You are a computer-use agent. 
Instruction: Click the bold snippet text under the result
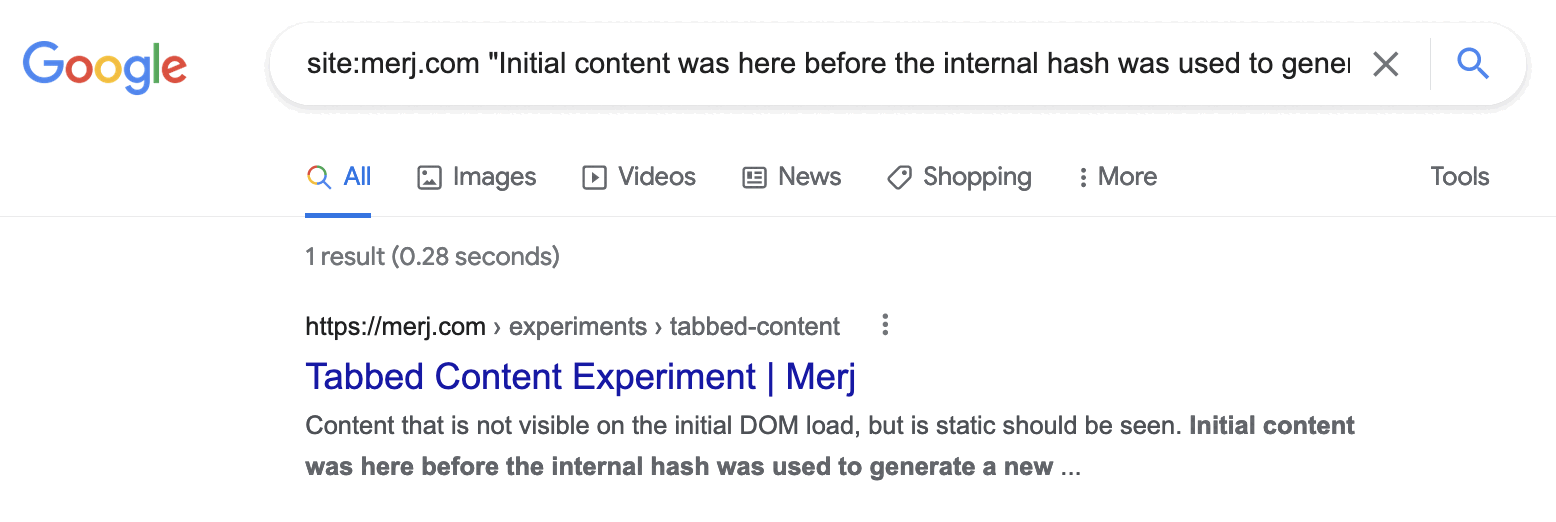679,467
